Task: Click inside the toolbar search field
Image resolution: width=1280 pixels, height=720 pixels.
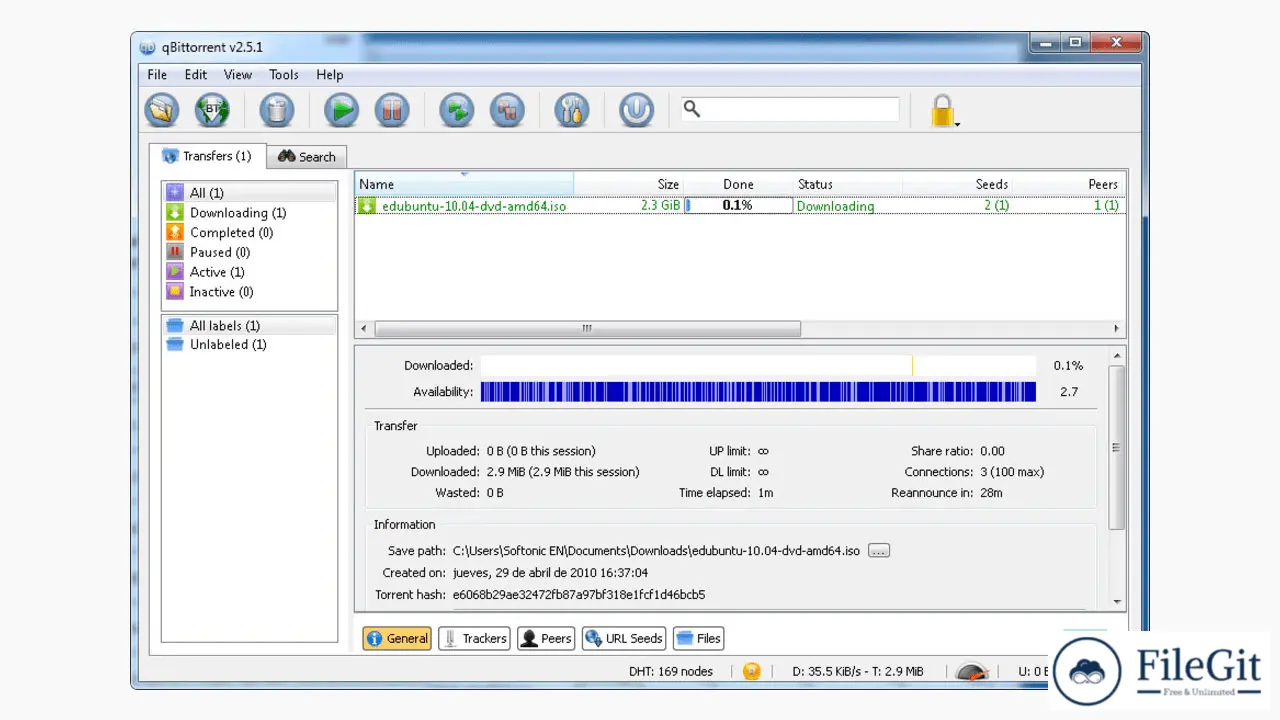Action: 790,109
